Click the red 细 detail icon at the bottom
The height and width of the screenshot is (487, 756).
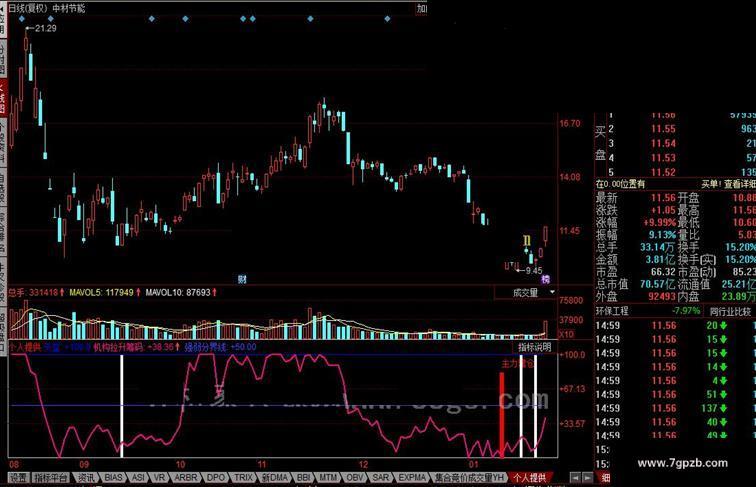click(606, 477)
